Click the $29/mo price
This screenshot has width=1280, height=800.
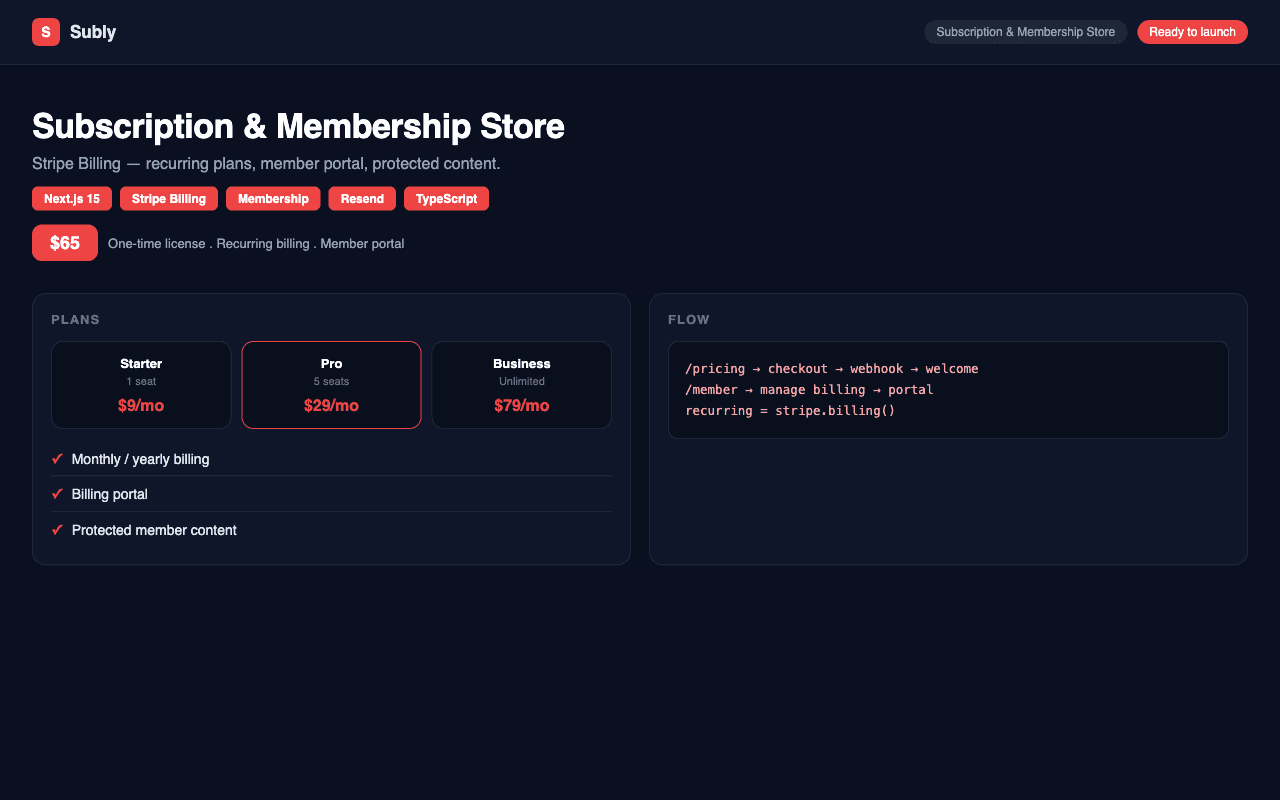(331, 406)
